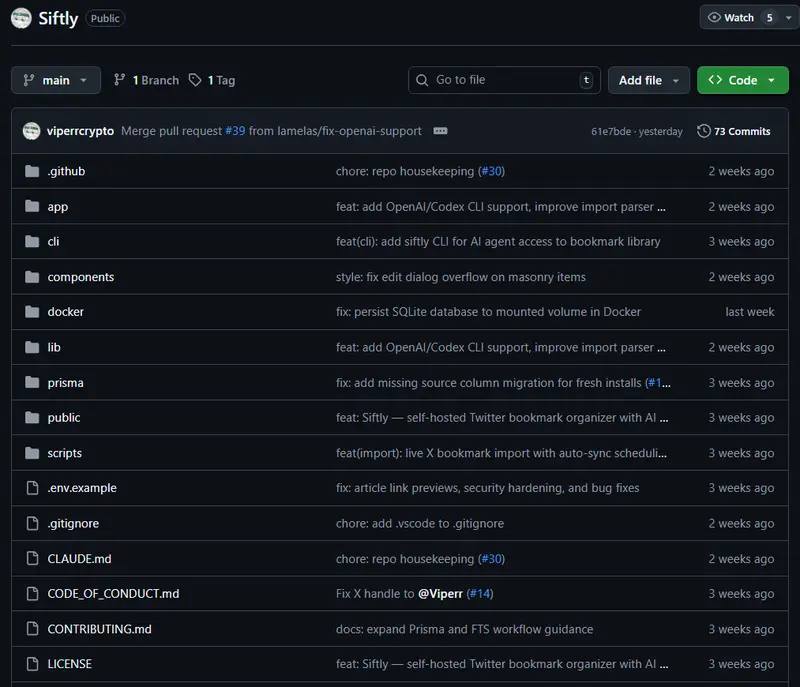Image resolution: width=800 pixels, height=687 pixels.
Task: Expand the commit message ellipsis button
Action: point(440,131)
